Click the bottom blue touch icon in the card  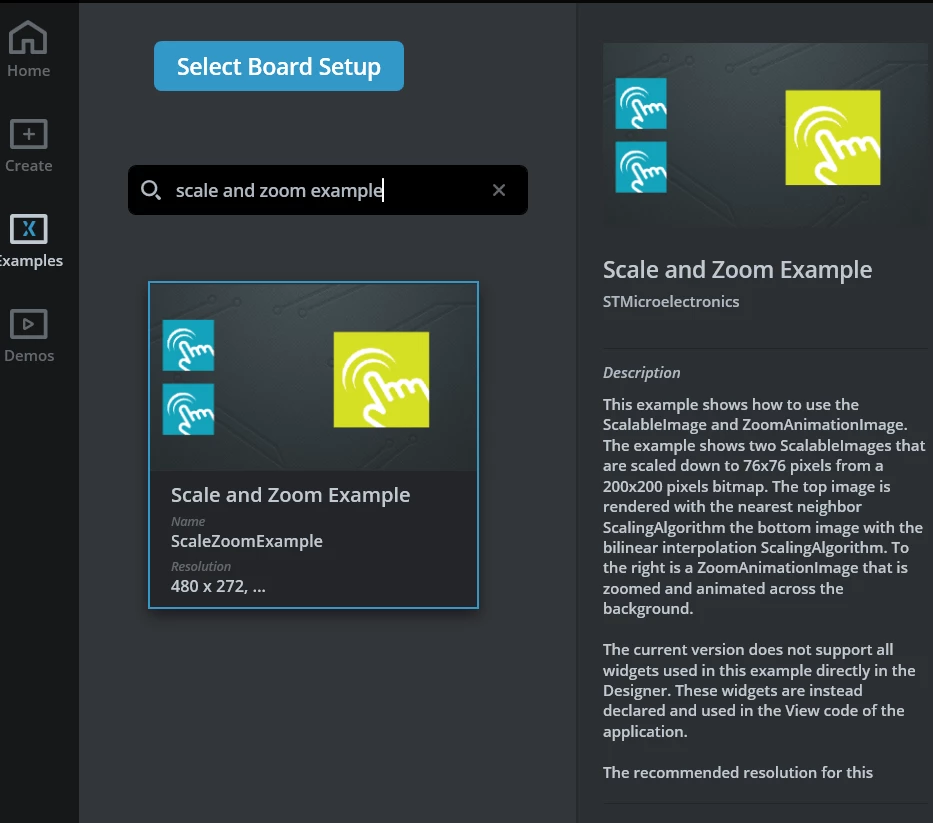coord(188,409)
